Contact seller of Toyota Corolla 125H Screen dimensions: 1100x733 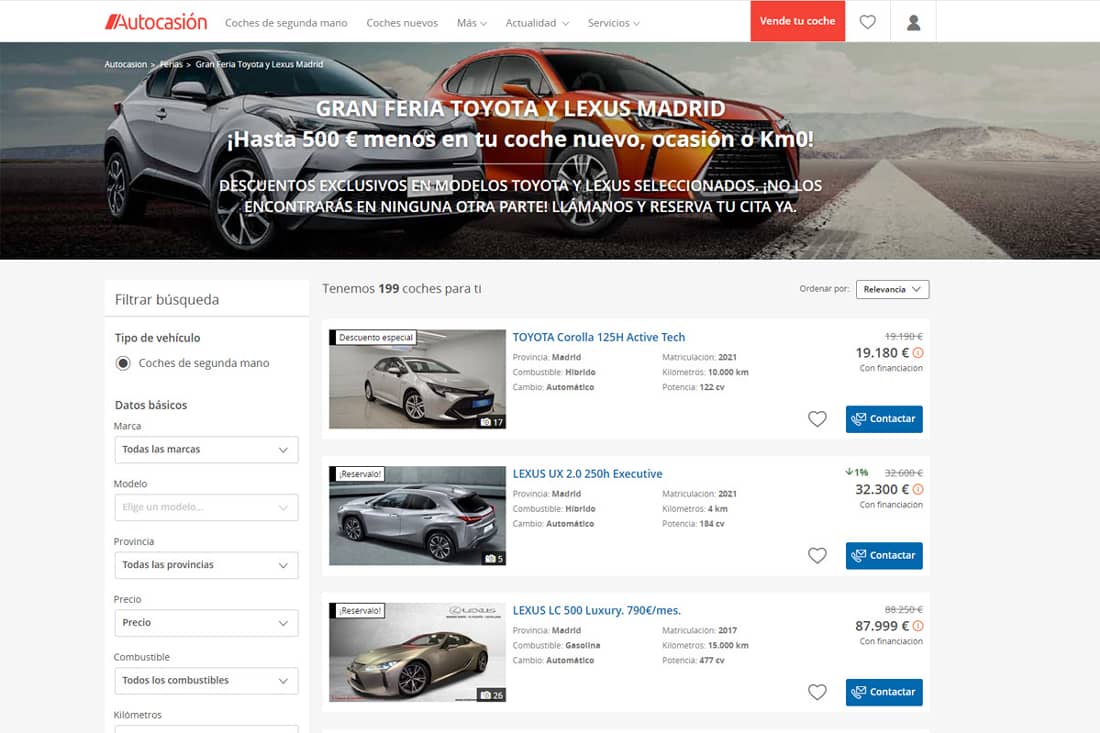pos(884,419)
